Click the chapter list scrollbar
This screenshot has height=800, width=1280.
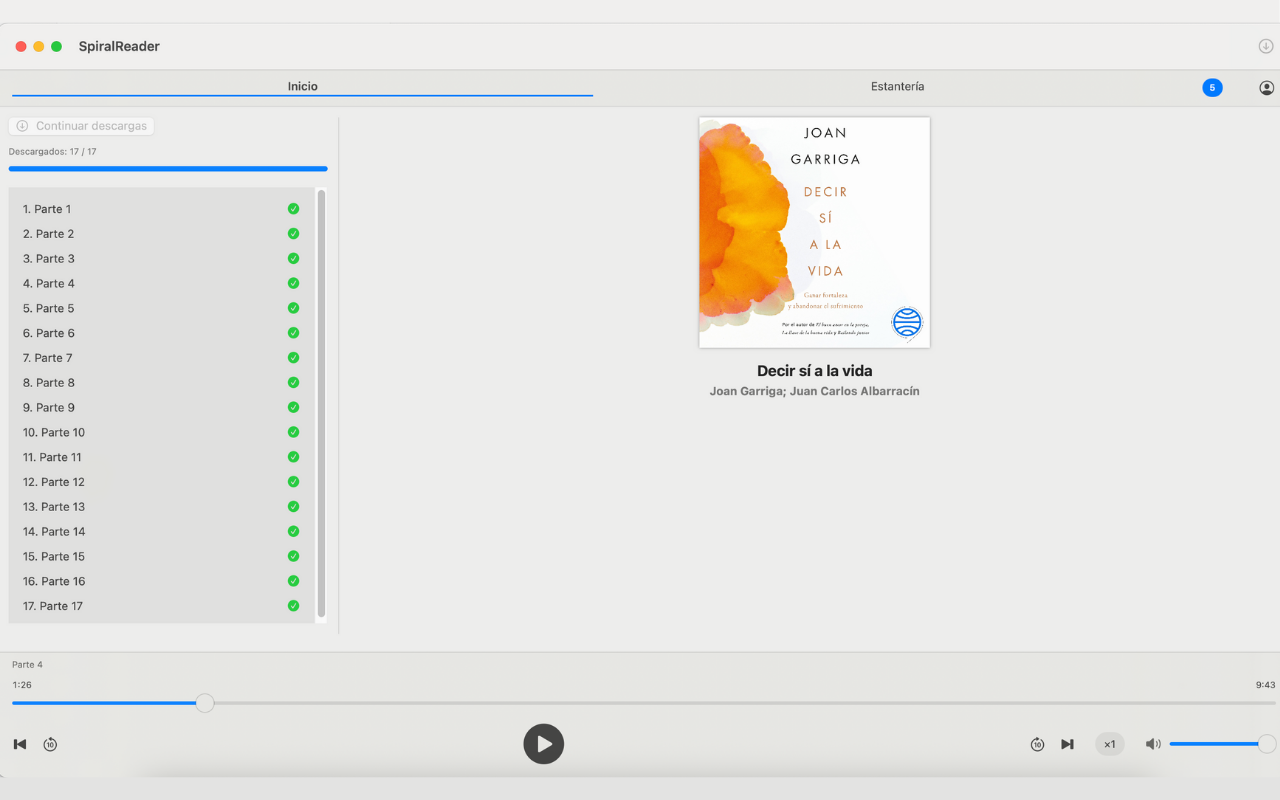[321, 404]
